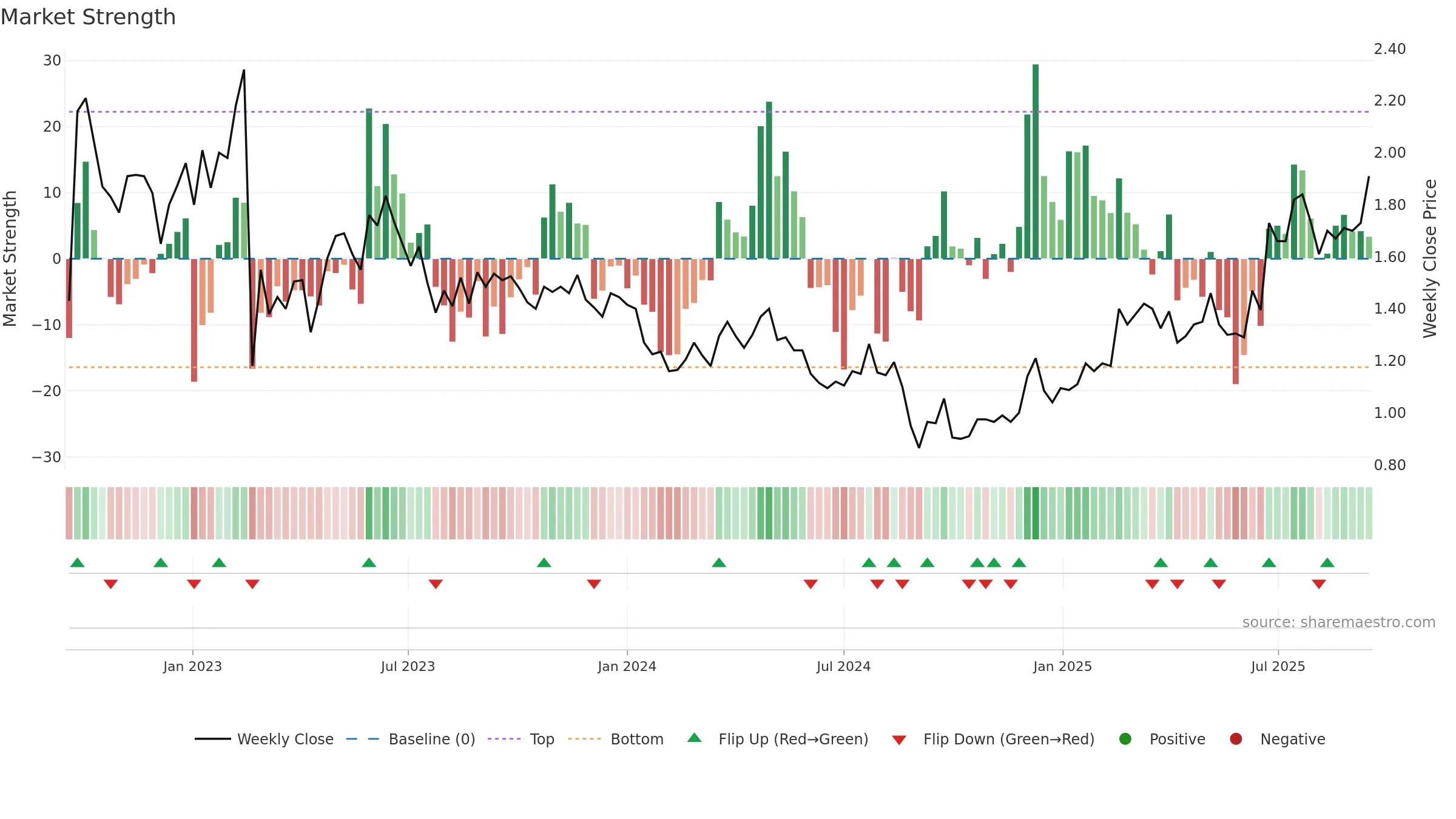Toggle the Positive legend entry
Viewport: 1456px width, 819px height.
[x=1162, y=739]
